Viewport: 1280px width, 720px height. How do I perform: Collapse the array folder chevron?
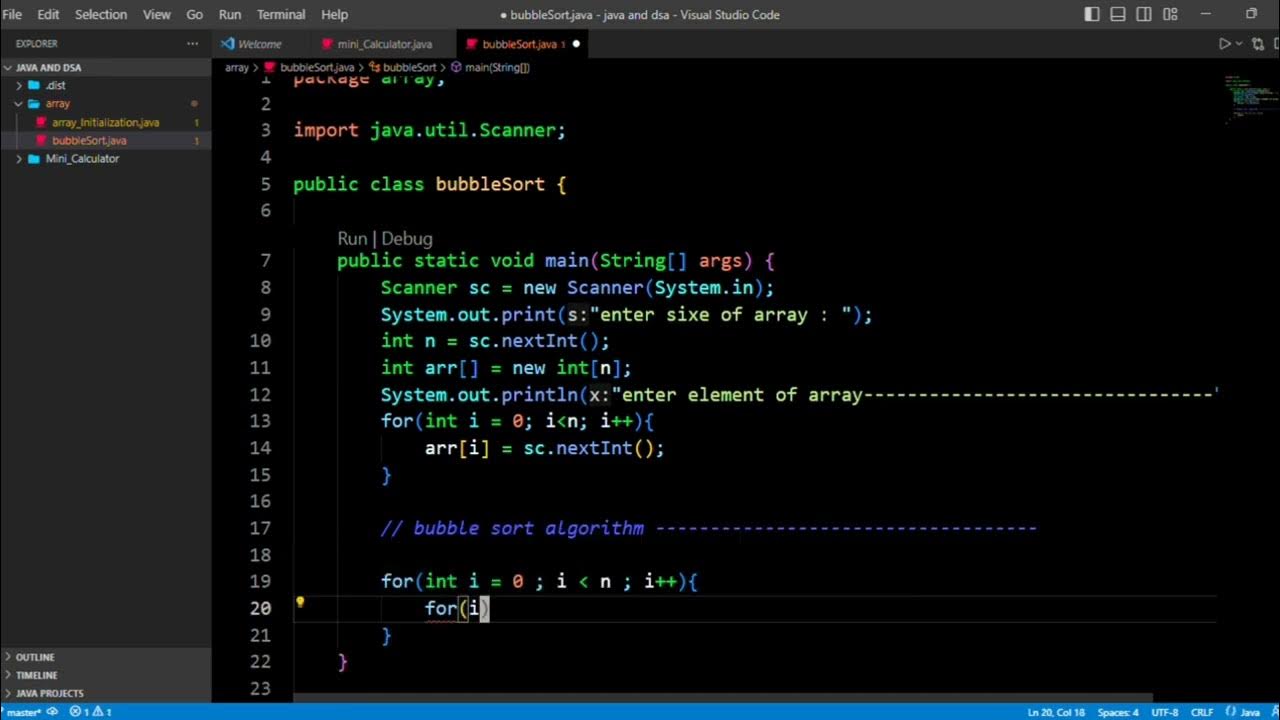point(19,104)
